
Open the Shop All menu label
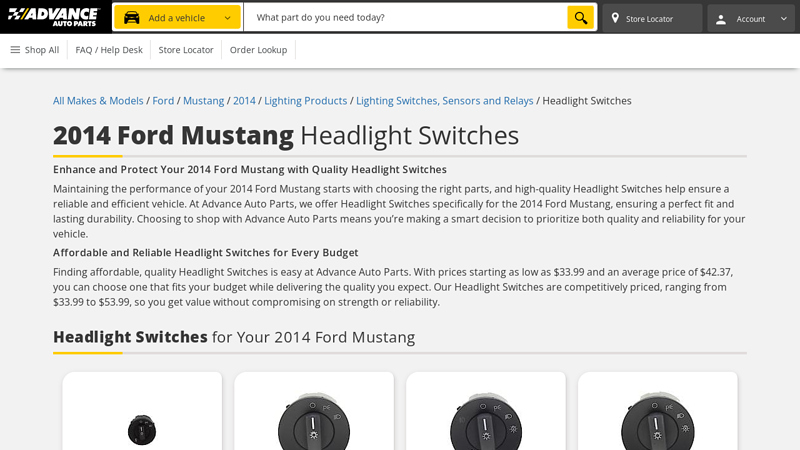[x=42, y=50]
